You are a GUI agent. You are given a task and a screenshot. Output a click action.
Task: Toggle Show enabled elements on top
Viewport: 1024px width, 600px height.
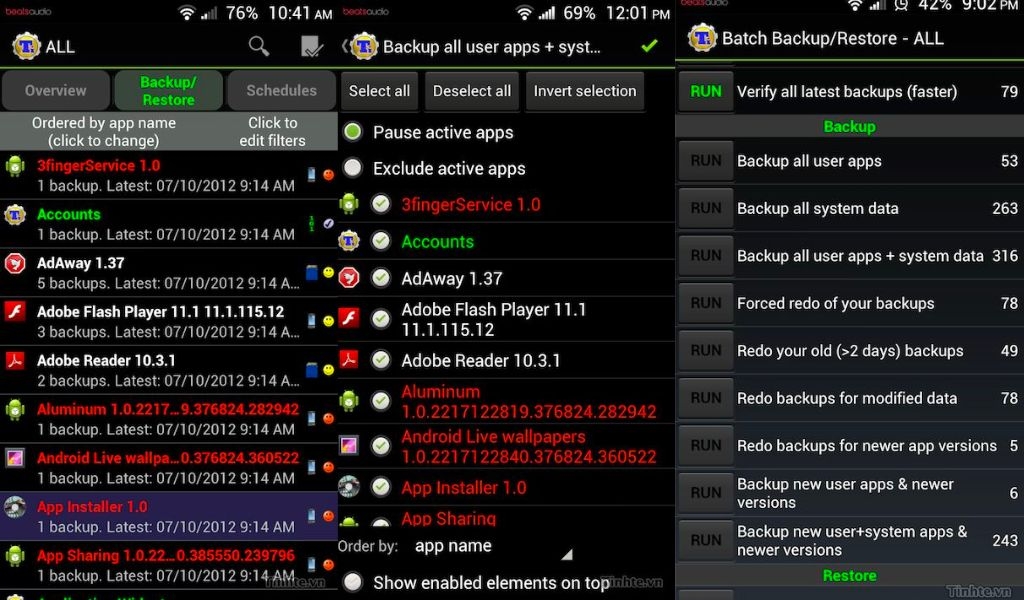pos(353,582)
